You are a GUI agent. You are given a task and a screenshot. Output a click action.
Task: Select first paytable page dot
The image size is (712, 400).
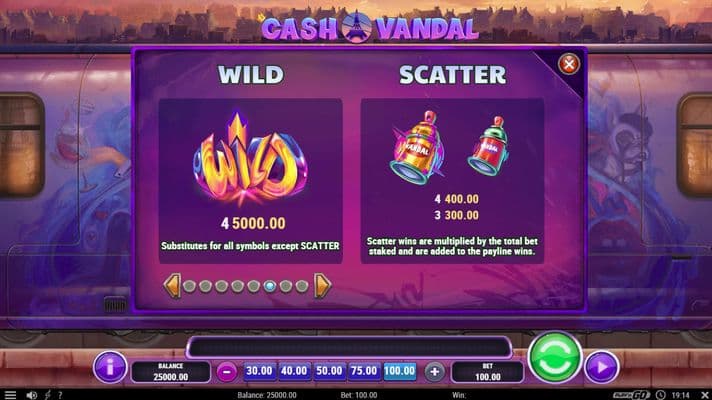(189, 286)
